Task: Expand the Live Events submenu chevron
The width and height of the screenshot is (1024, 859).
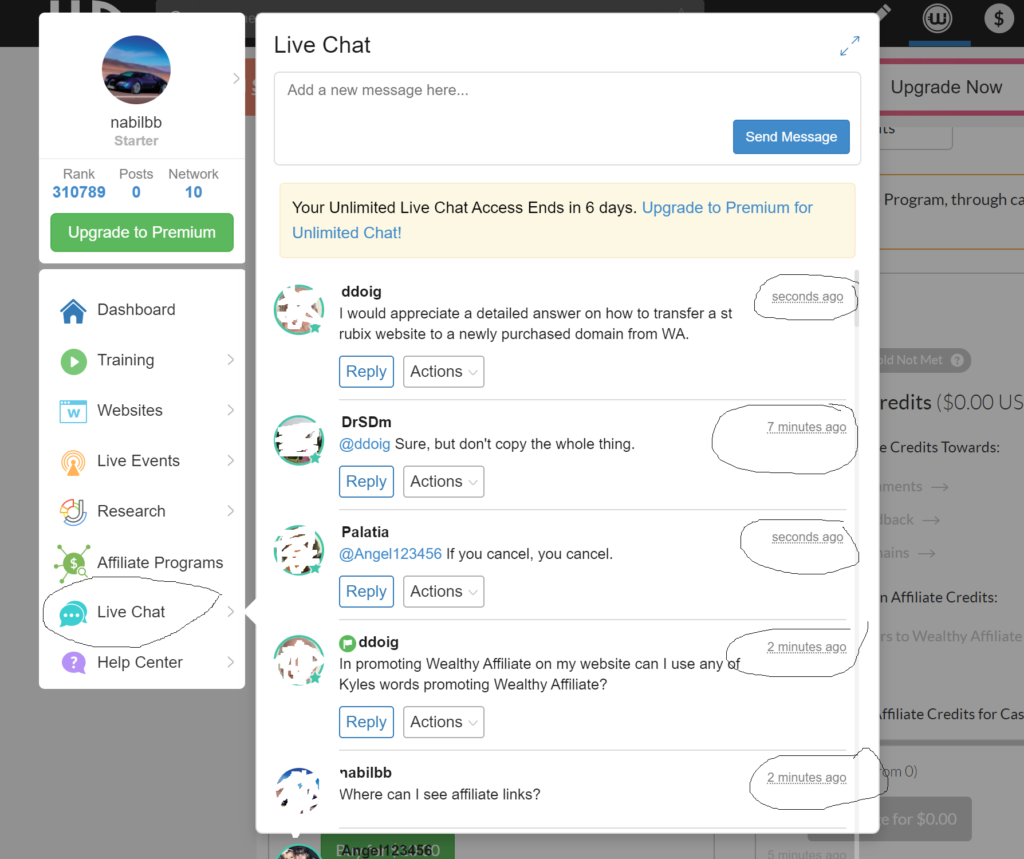Action: pos(231,461)
